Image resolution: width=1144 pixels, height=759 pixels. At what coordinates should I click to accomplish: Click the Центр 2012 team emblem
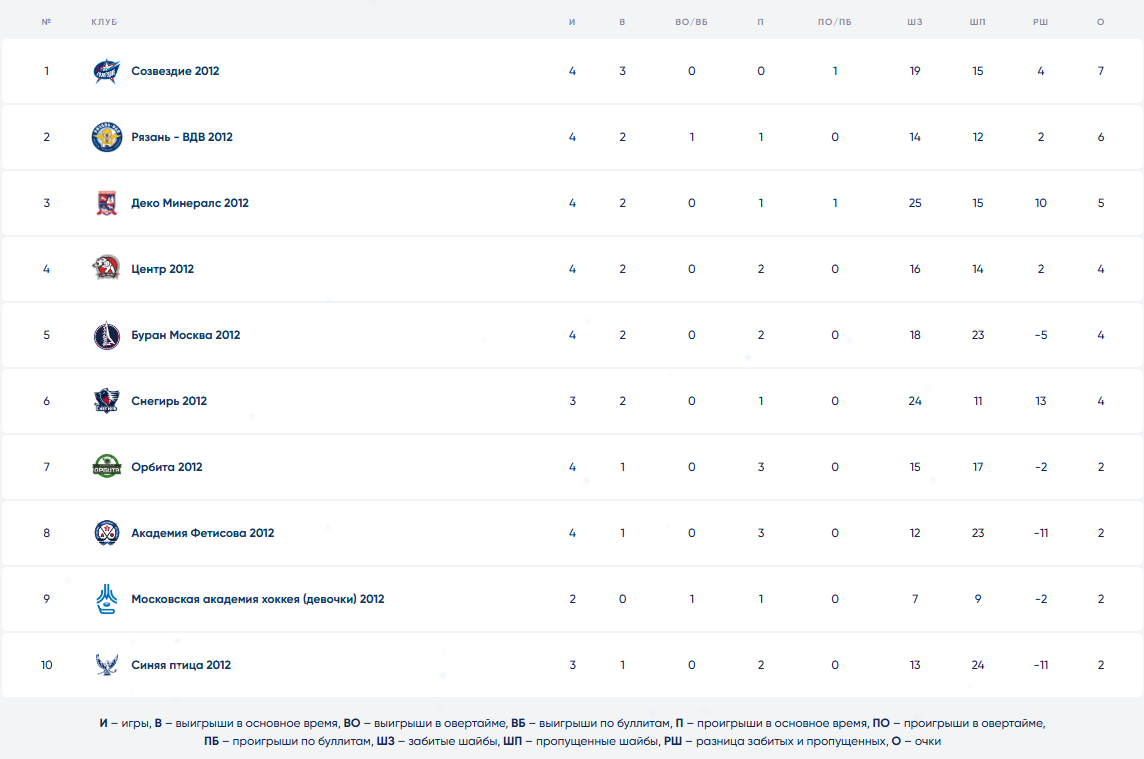(x=106, y=269)
